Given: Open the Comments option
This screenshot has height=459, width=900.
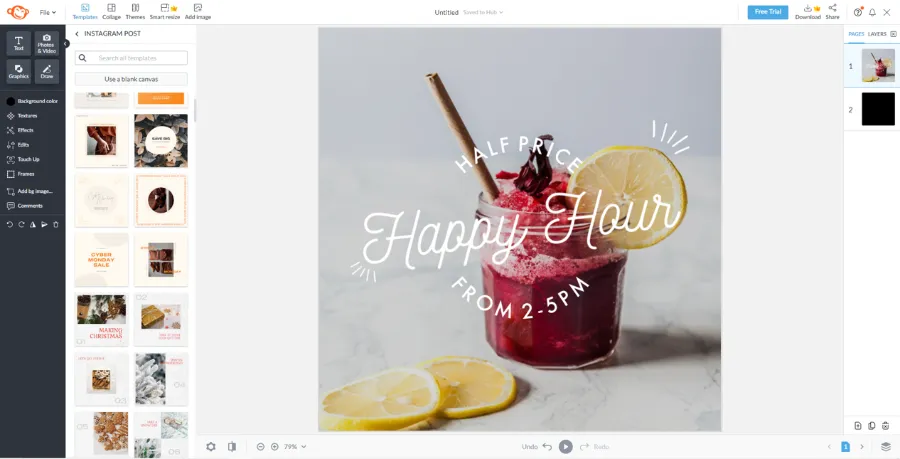Looking at the screenshot, I should click(x=25, y=205).
